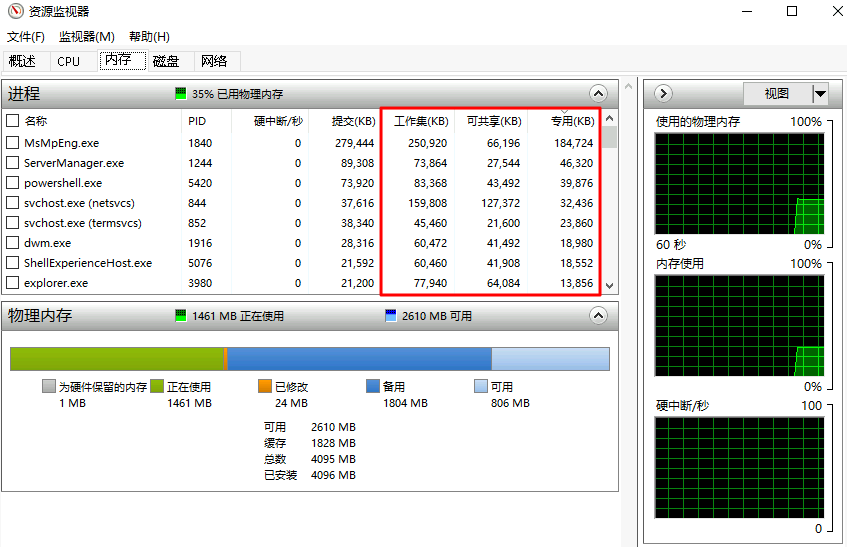Screen dimensions: 847x547
Task: Click the green in-use segment of memory bar
Action: tap(117, 359)
